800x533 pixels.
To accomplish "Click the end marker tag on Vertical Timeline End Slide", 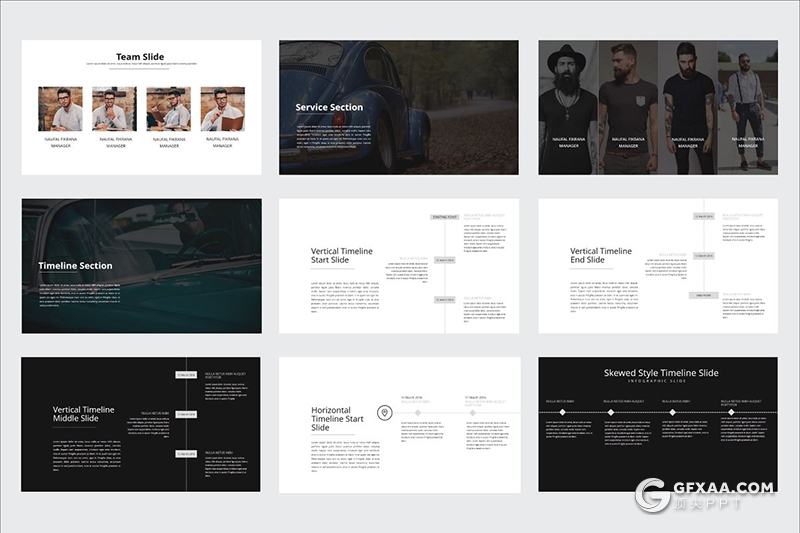I will coord(703,295).
